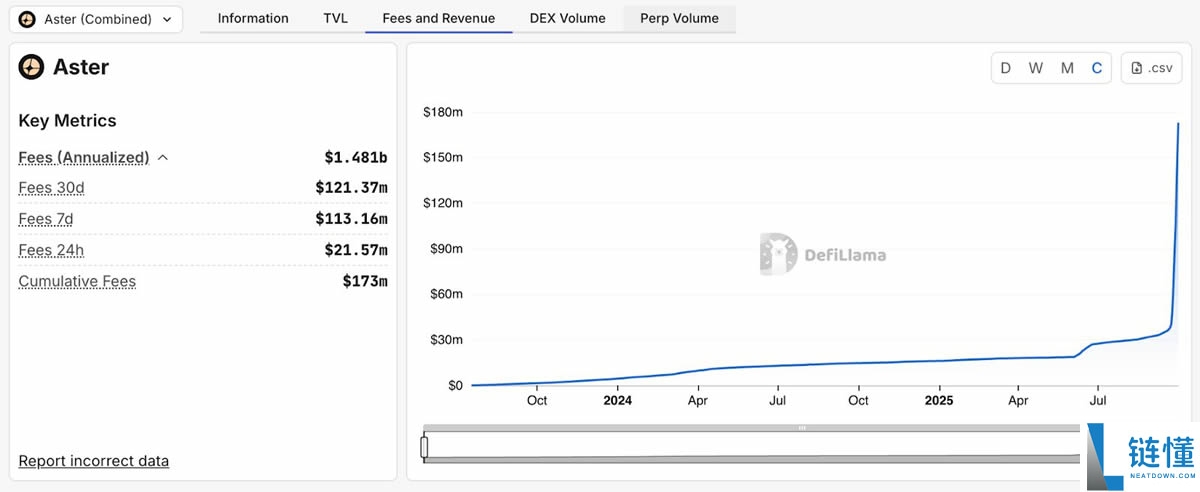Select the cumulative C chart interval

(1097, 68)
